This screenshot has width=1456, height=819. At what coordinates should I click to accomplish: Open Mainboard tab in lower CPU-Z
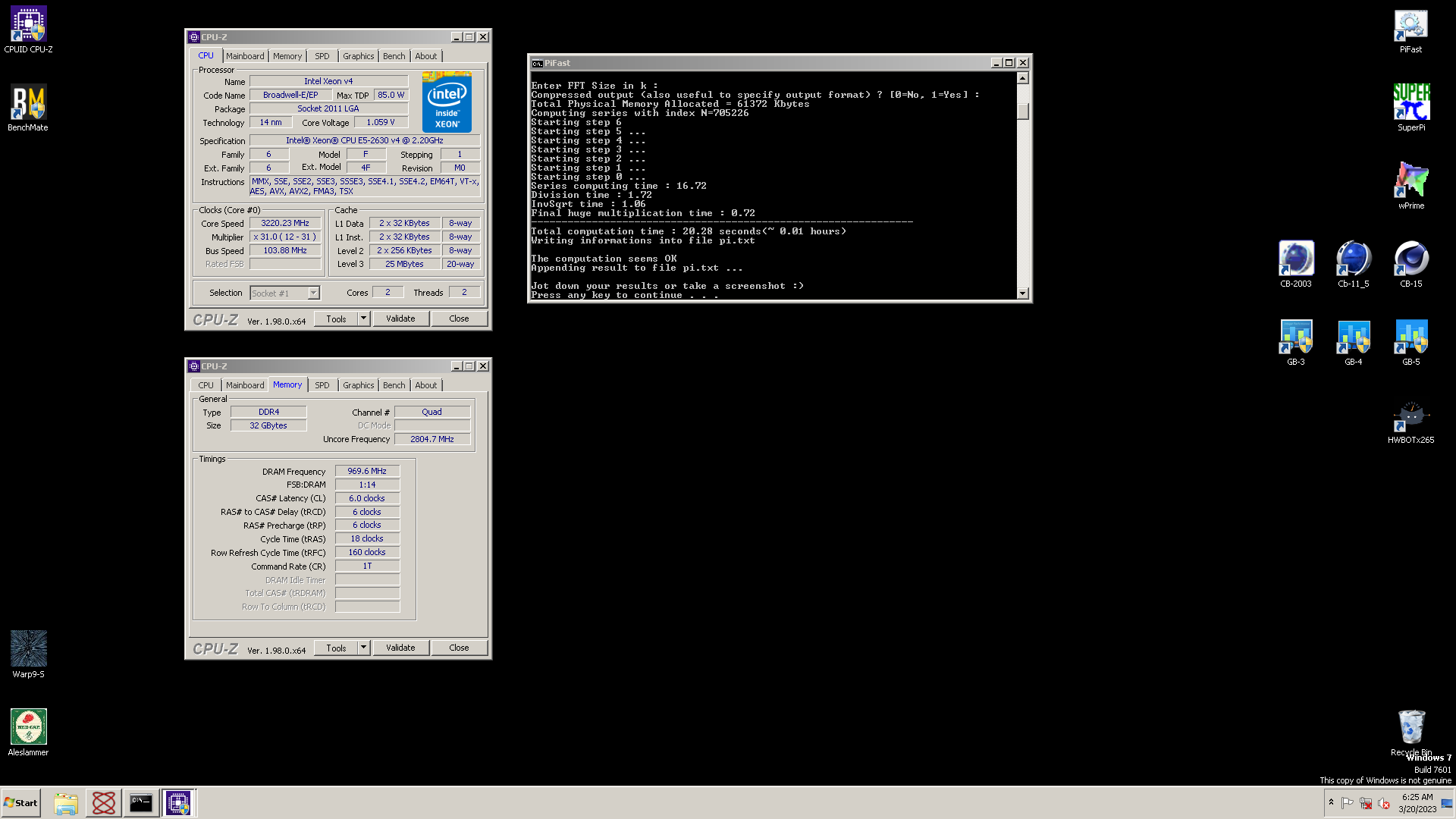tap(245, 385)
